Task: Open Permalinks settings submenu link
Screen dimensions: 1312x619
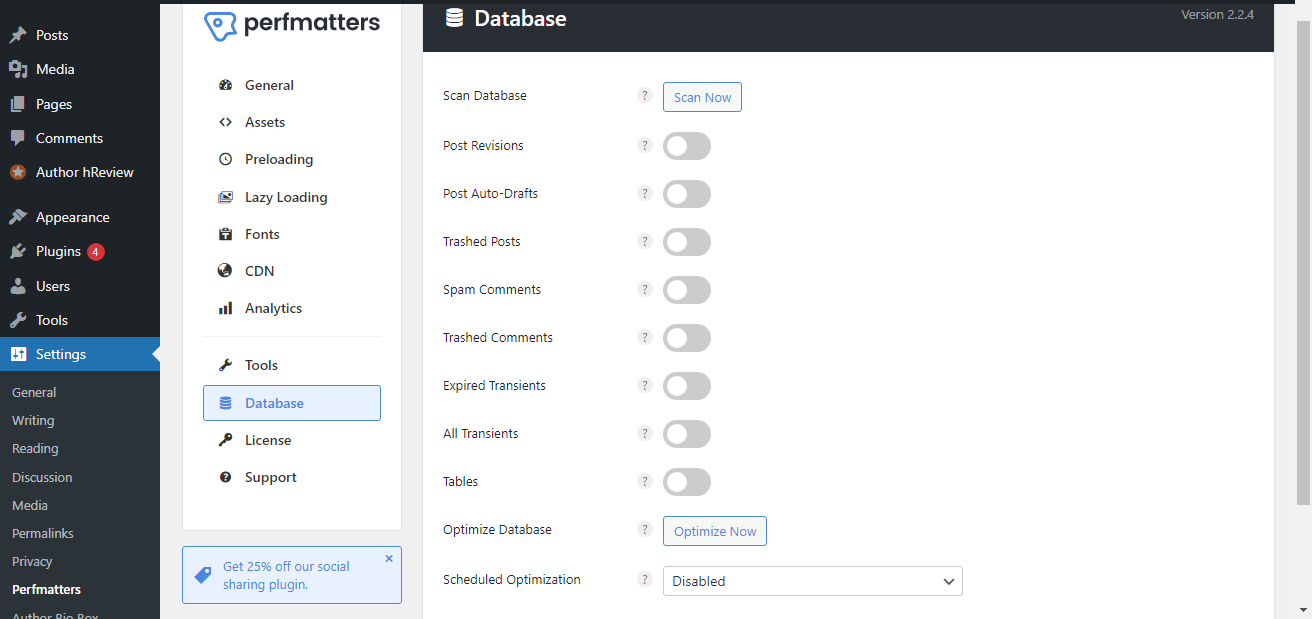Action: pyautogui.click(x=43, y=534)
